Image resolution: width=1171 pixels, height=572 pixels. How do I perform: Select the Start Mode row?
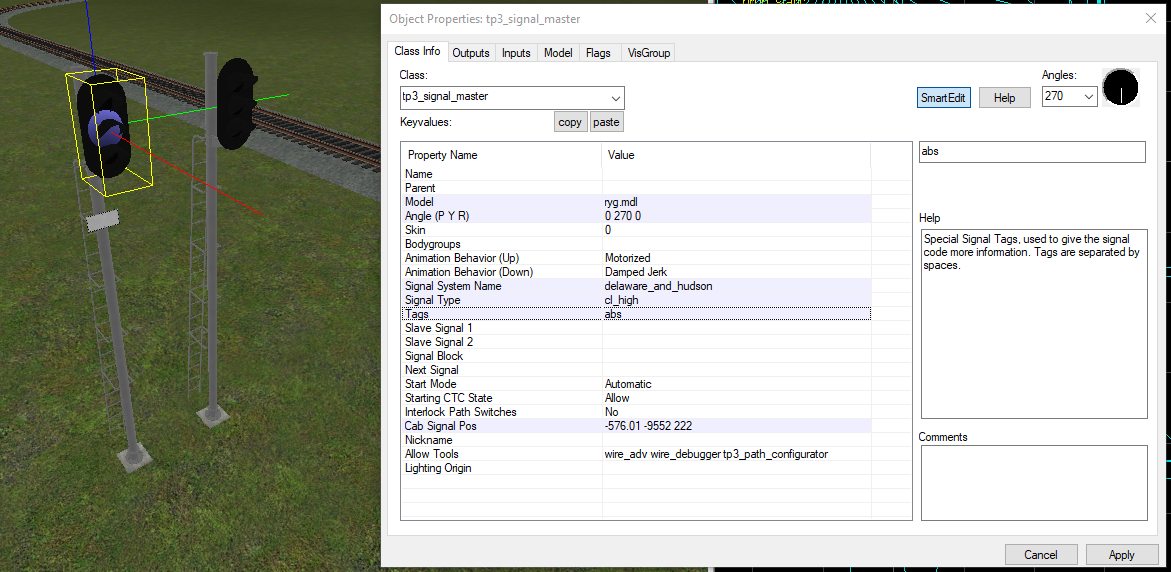pyautogui.click(x=636, y=384)
